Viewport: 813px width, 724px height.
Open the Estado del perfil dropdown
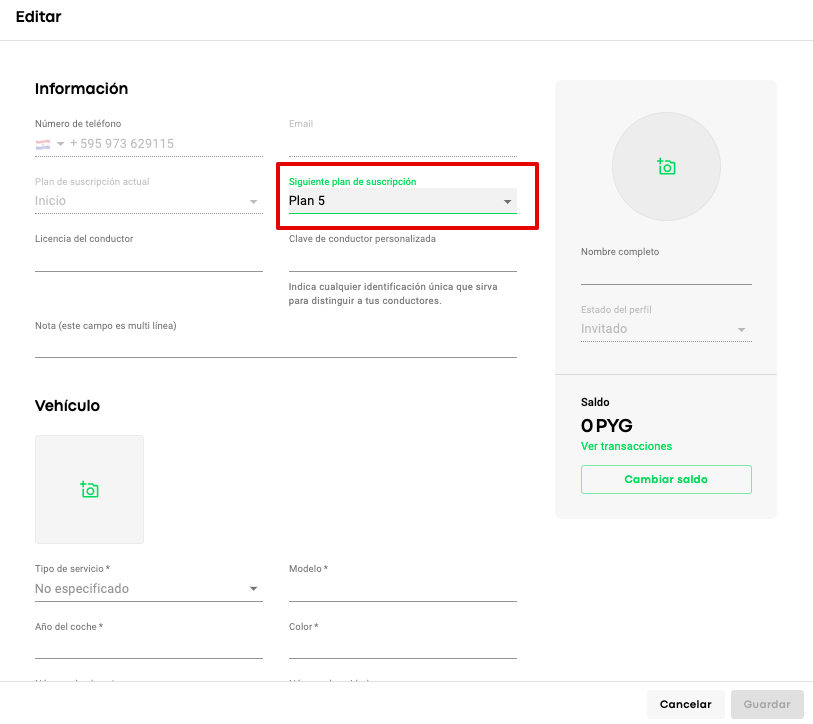[x=665, y=329]
